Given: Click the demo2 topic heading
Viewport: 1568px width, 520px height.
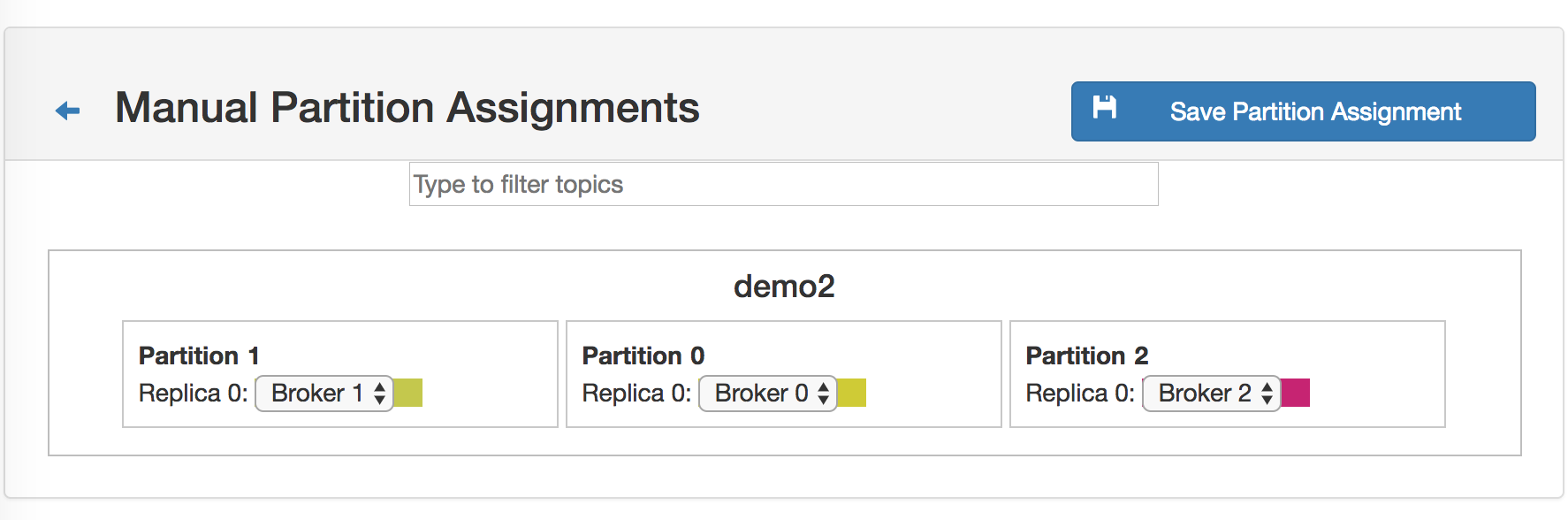Looking at the screenshot, I should 784,287.
